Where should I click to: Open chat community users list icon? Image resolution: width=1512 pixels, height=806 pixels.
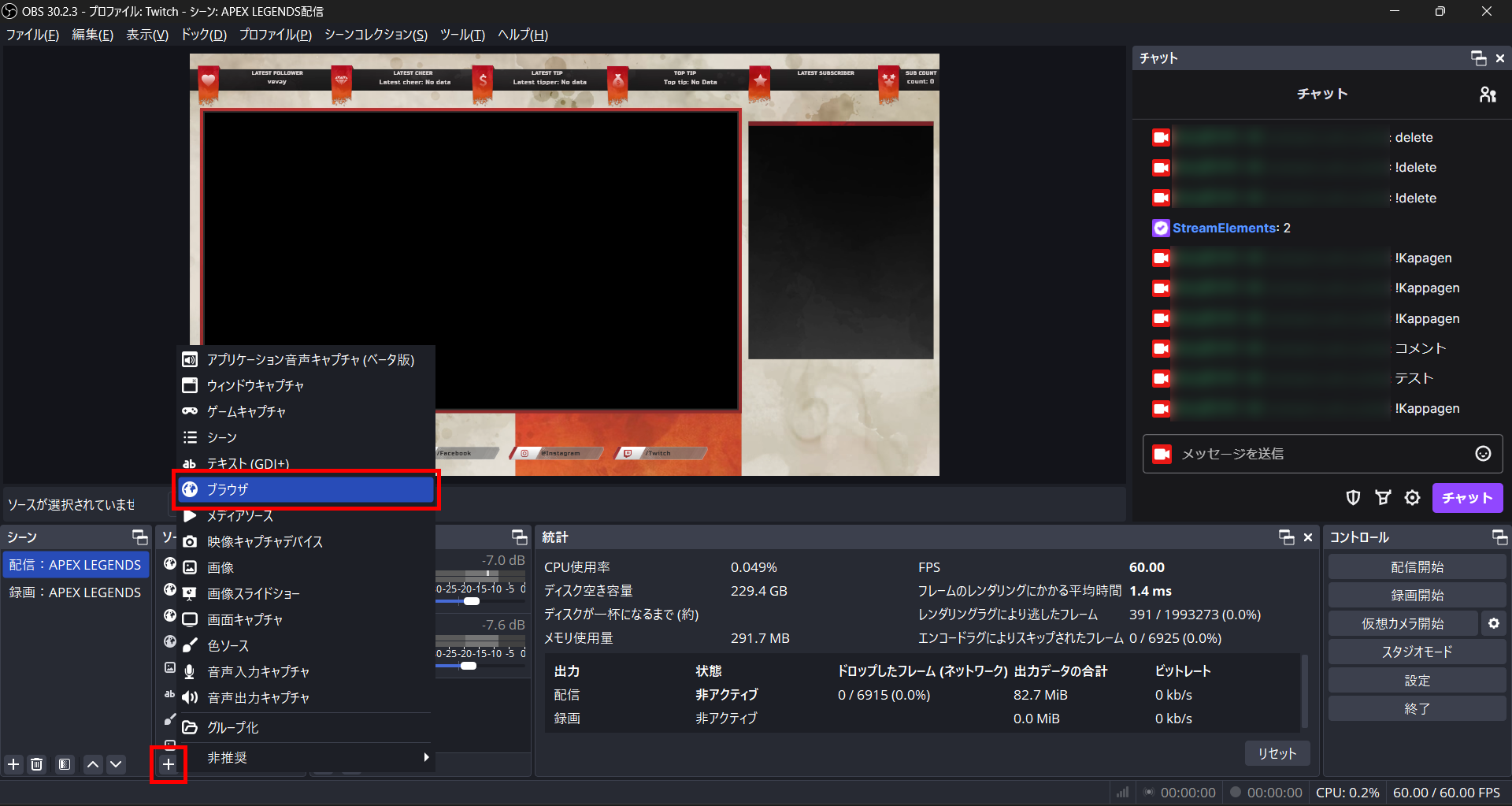1488,95
